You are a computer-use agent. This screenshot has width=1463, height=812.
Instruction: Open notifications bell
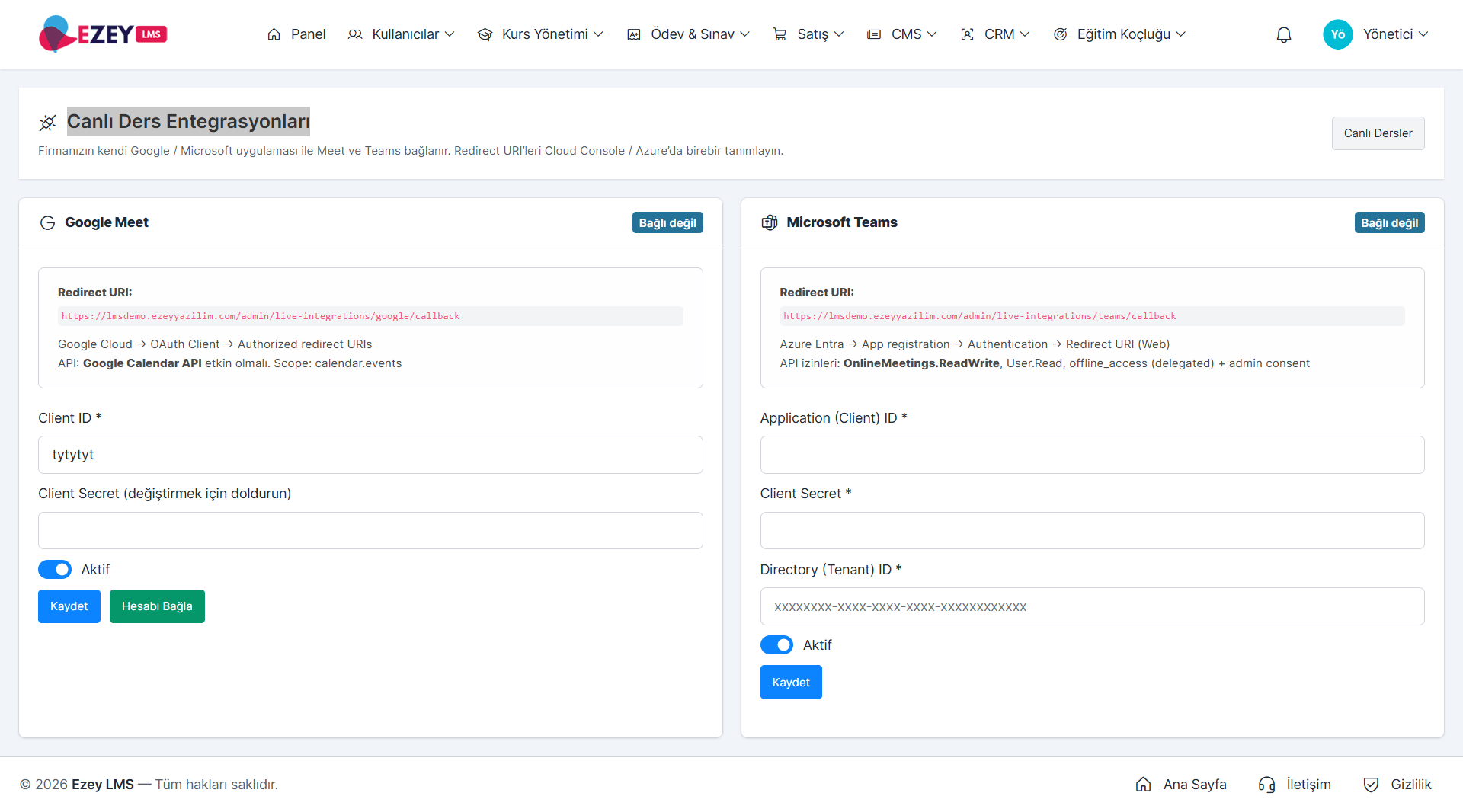tap(1284, 34)
